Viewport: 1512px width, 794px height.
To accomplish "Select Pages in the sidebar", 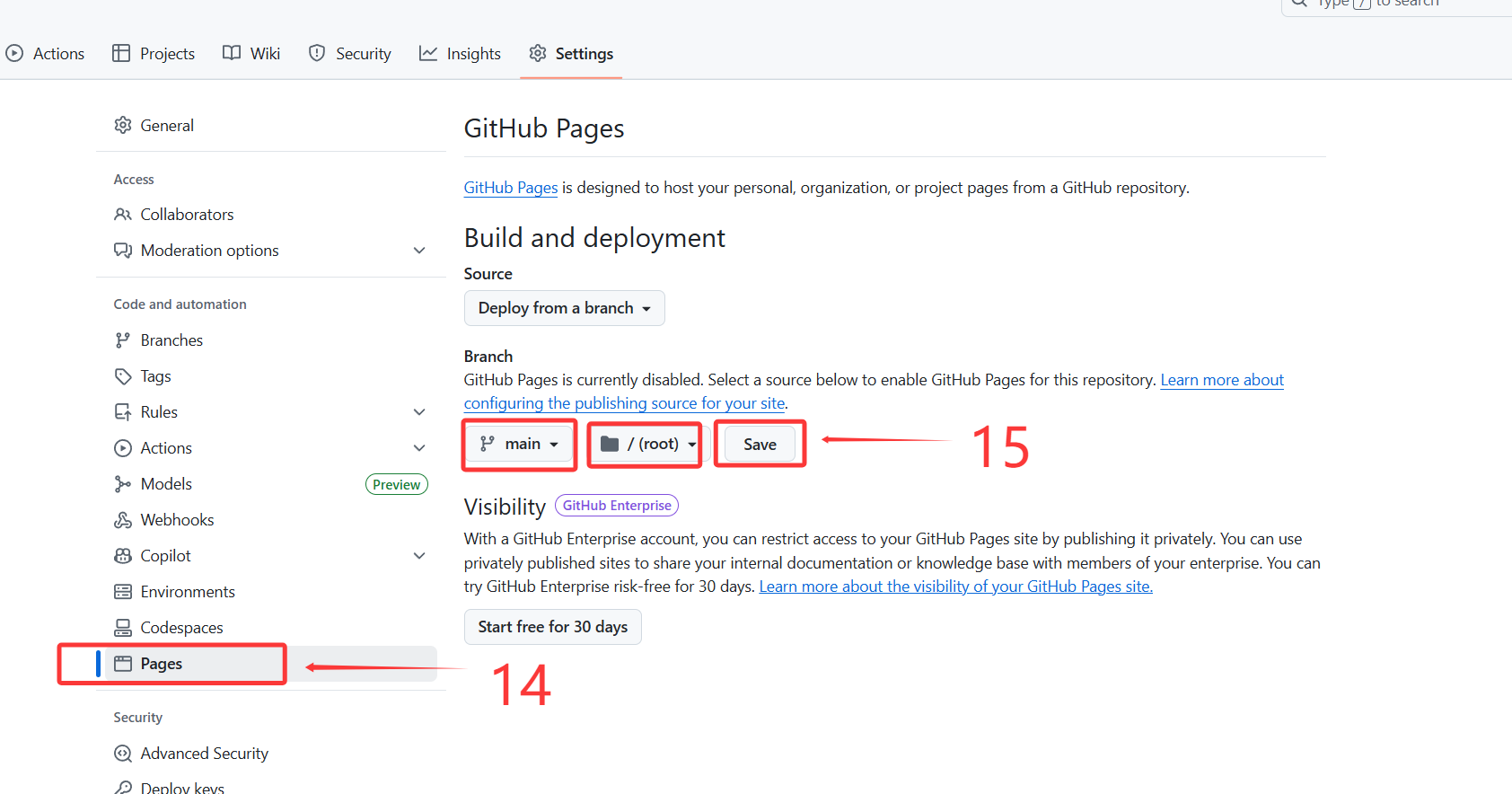I will [x=271, y=664].
